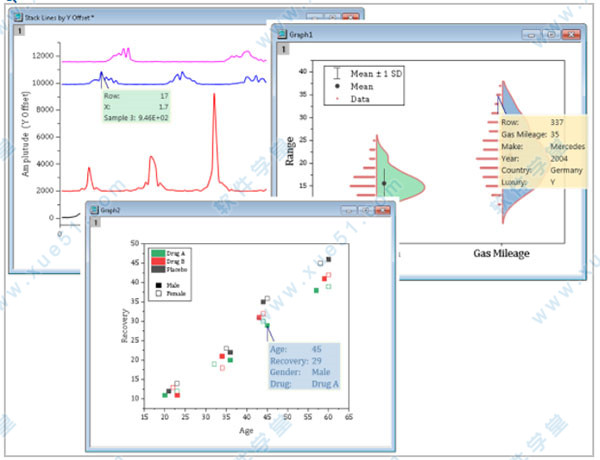Screen dimensions: 600x460
Task: Click the Placebo gray legend swatch
Action: coord(158,269)
